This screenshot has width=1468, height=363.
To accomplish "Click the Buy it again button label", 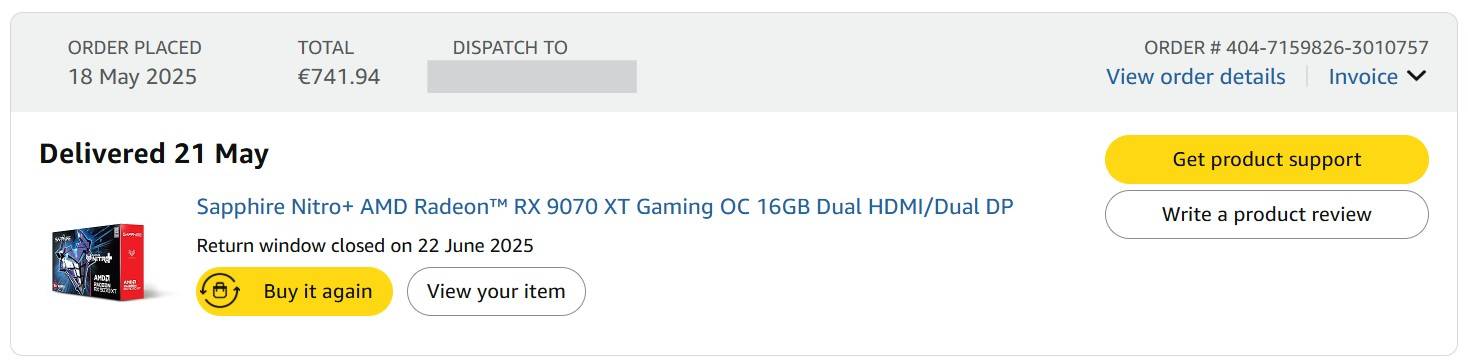I will pyautogui.click(x=318, y=291).
